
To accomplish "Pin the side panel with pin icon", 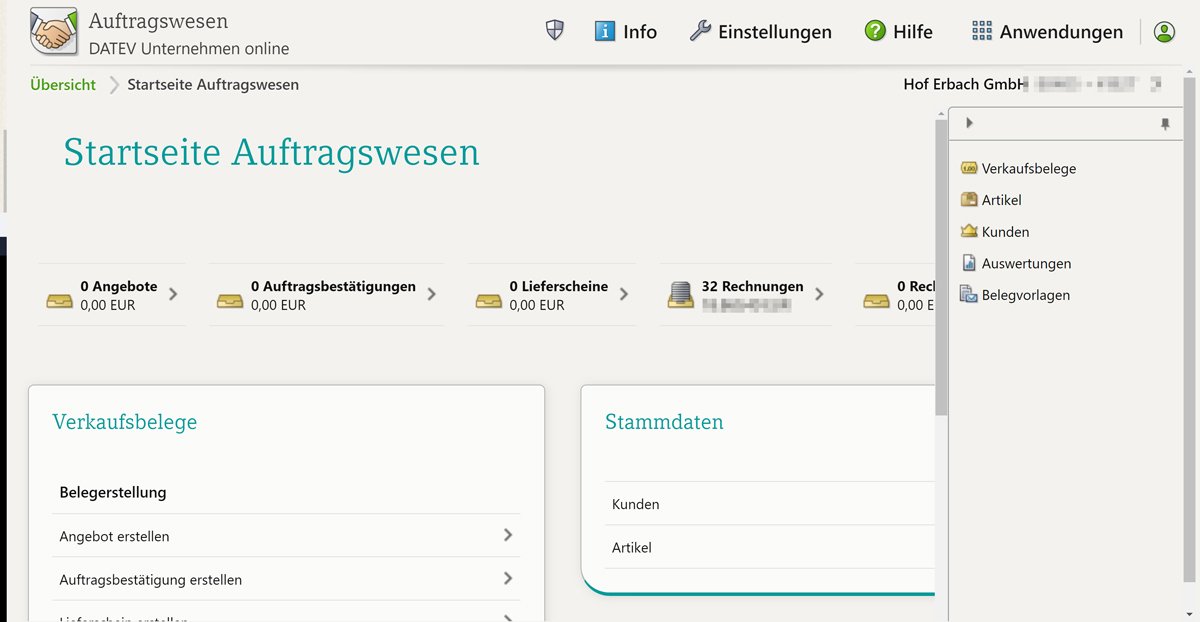I will click(x=1164, y=124).
